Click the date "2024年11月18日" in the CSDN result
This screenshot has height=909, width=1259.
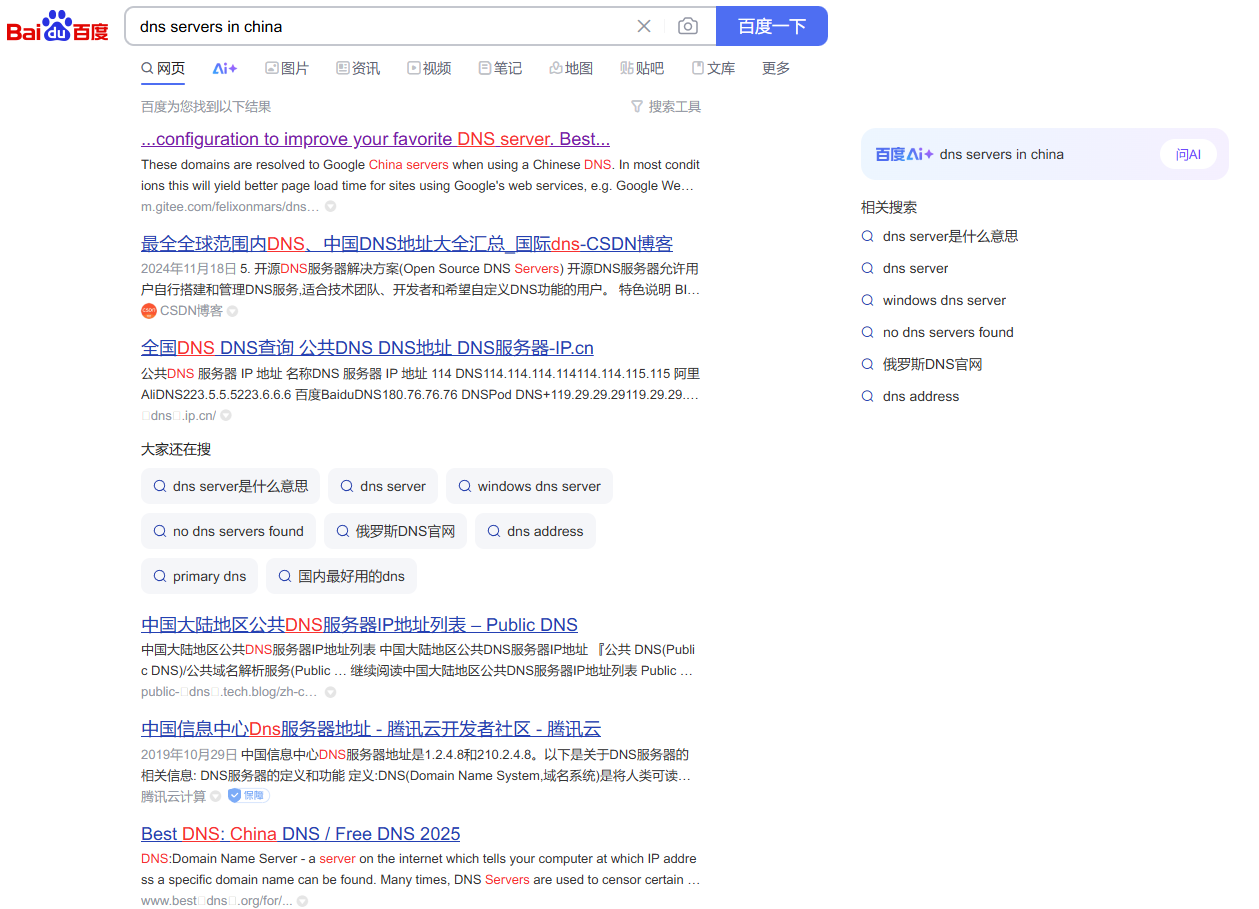click(189, 269)
